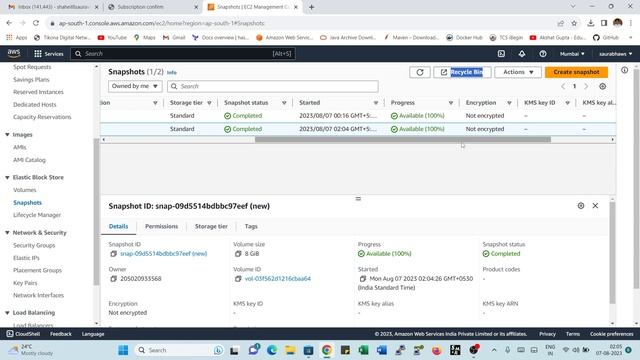Image resolution: width=640 pixels, height=360 pixels.
Task: Switch to the Details tab
Action: pyautogui.click(x=118, y=226)
